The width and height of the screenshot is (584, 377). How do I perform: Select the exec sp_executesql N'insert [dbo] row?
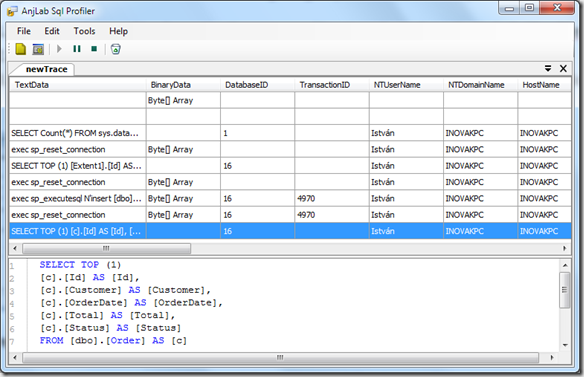point(291,199)
